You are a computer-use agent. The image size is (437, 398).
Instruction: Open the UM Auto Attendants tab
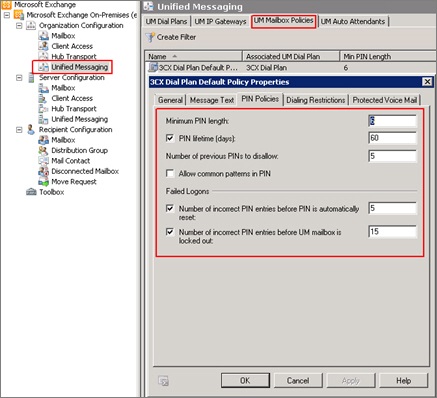tap(353, 21)
